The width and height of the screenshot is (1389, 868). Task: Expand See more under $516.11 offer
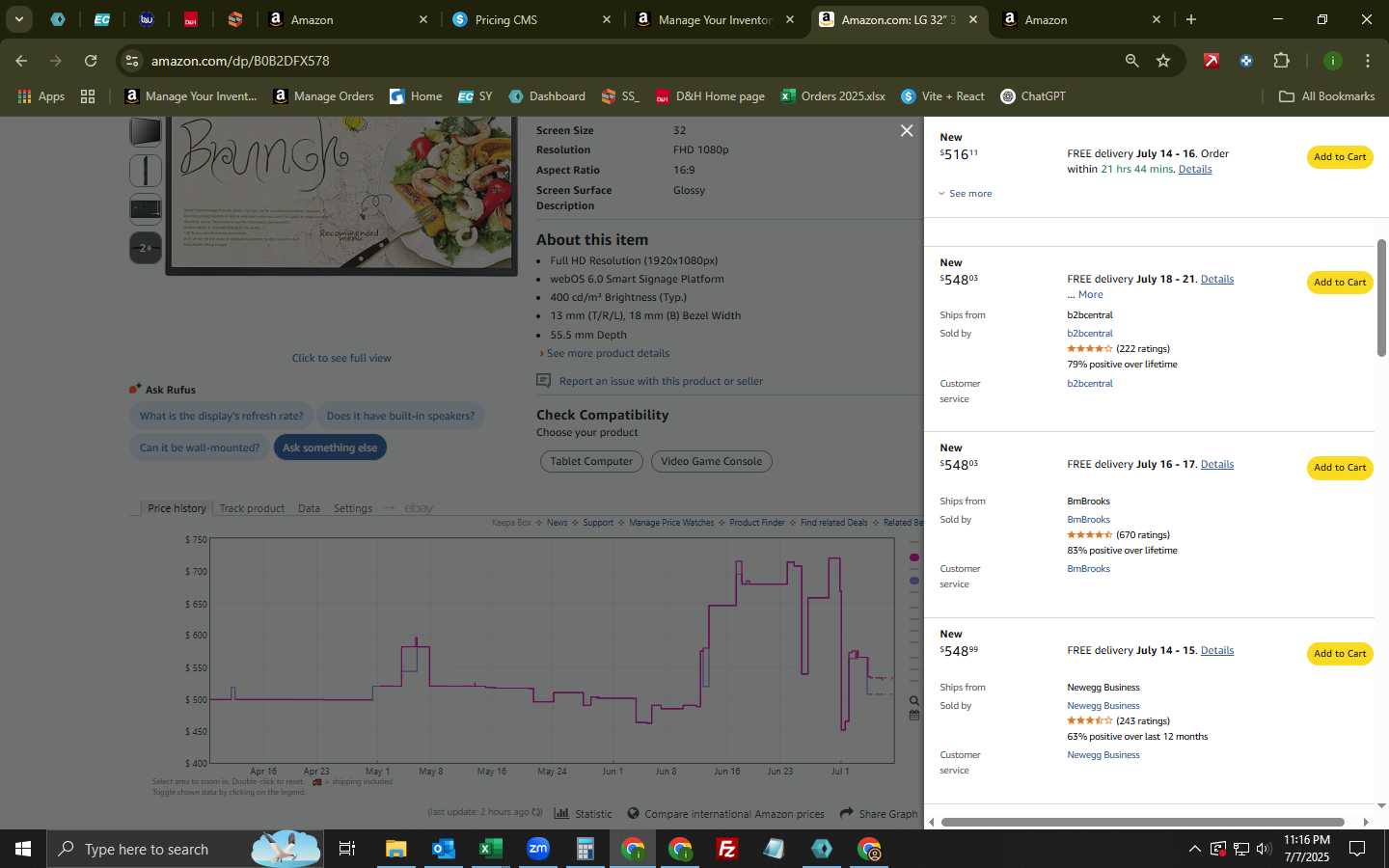[x=966, y=194]
